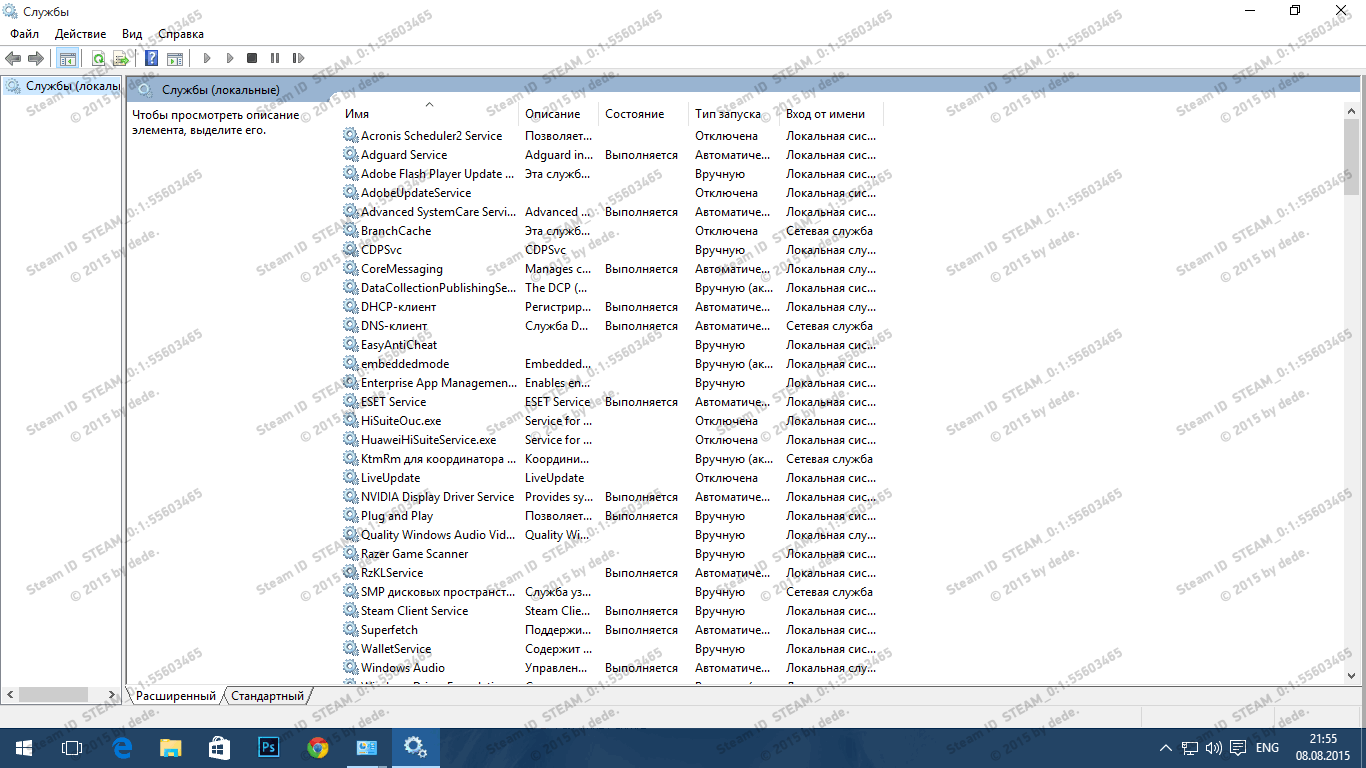Select the embeddedmode service
This screenshot has width=1366, height=768.
point(405,364)
